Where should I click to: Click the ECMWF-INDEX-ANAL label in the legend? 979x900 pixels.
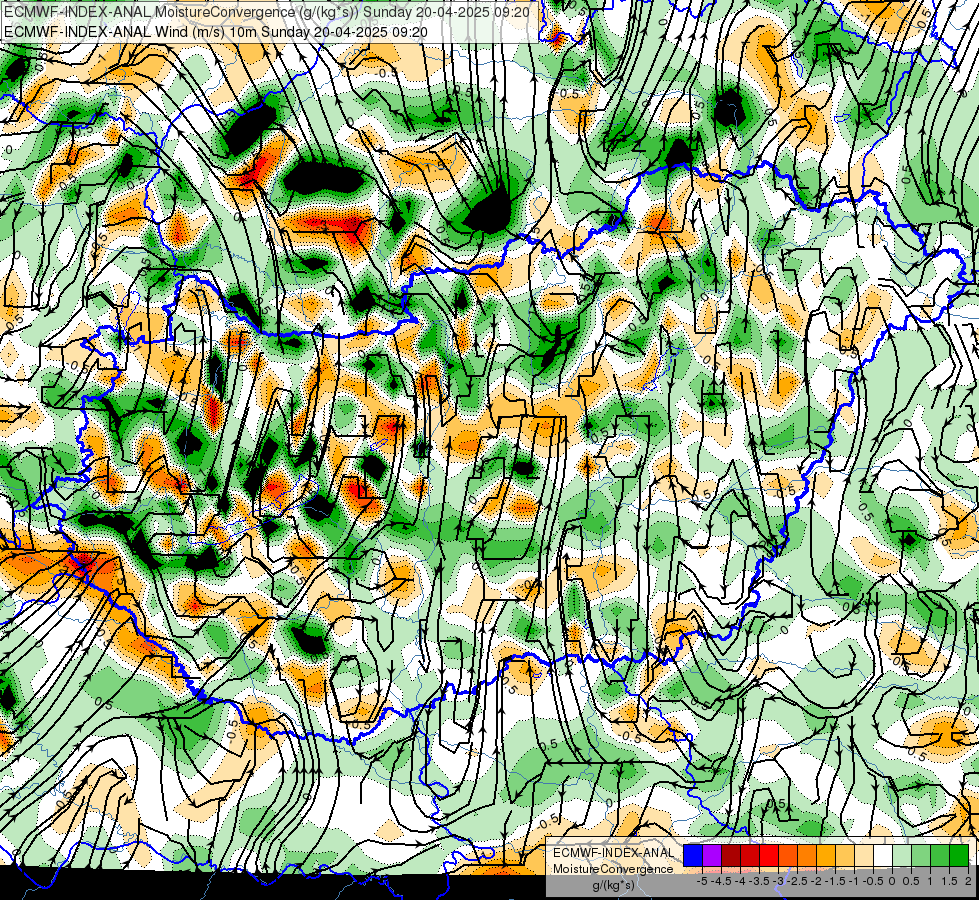[x=614, y=853]
